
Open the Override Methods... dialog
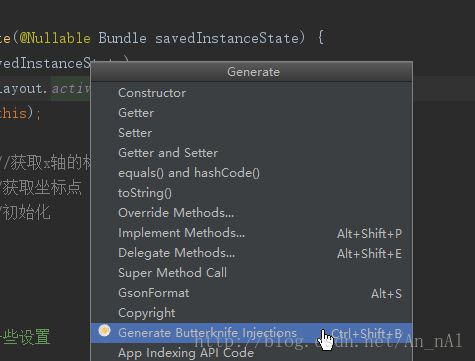[252, 213]
